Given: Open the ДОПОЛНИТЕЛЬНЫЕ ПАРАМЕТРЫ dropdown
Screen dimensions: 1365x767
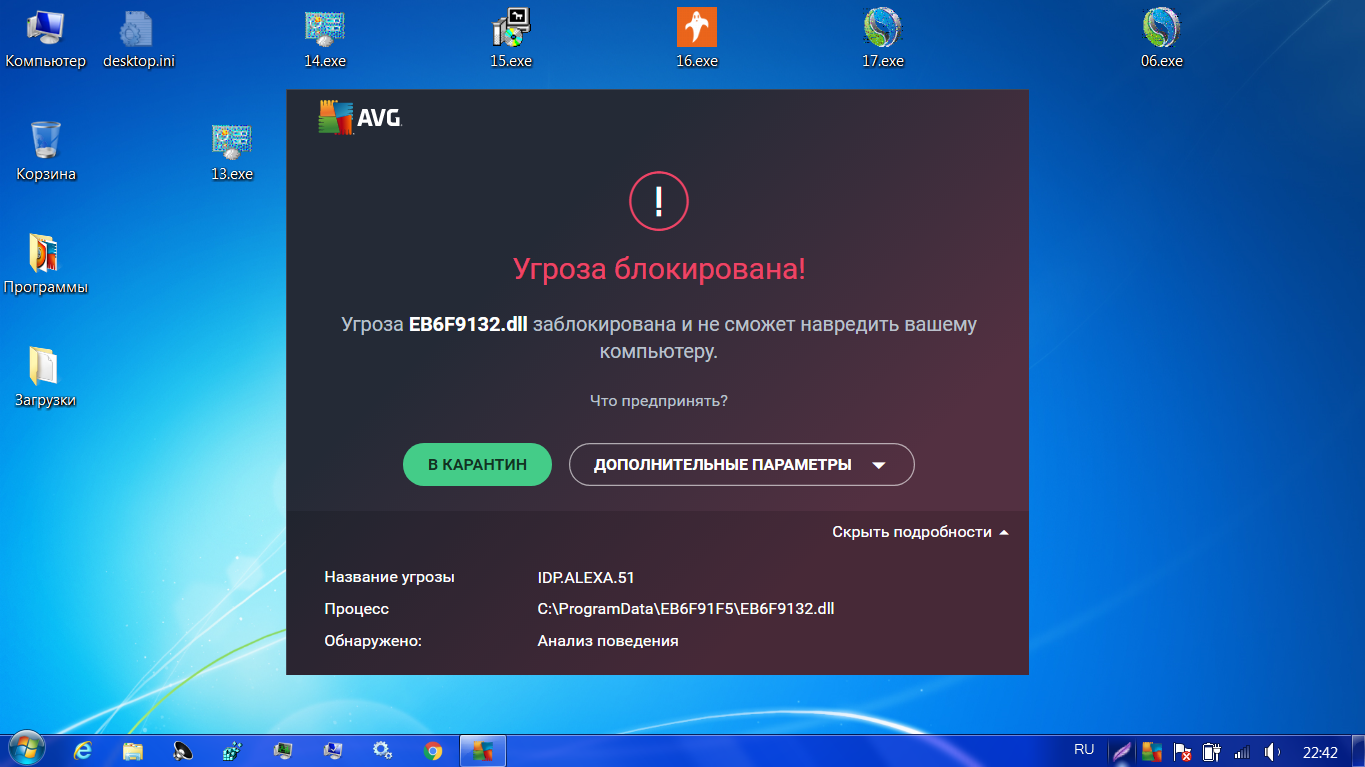Looking at the screenshot, I should pos(742,465).
